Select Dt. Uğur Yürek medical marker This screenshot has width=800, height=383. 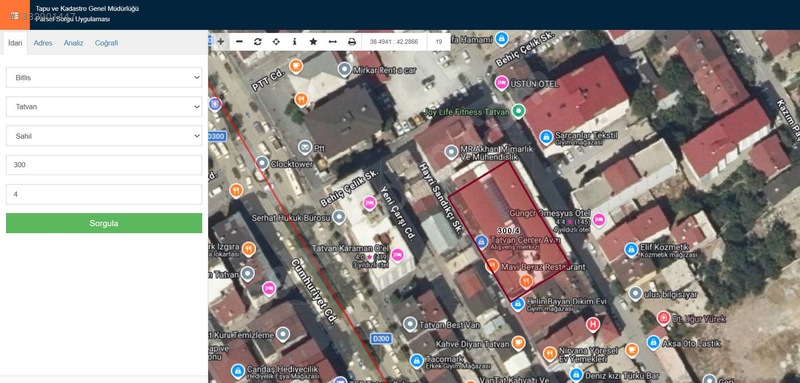(663, 318)
